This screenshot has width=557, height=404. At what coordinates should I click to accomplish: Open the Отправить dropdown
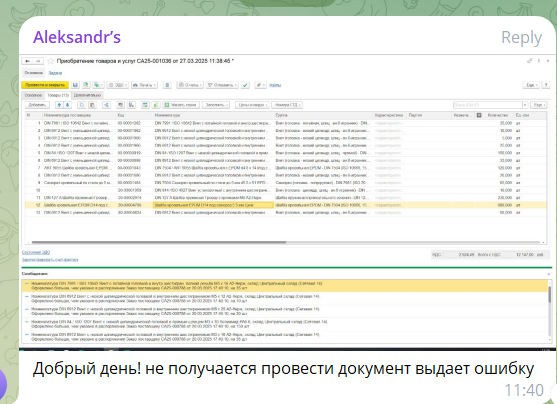[x=222, y=85]
